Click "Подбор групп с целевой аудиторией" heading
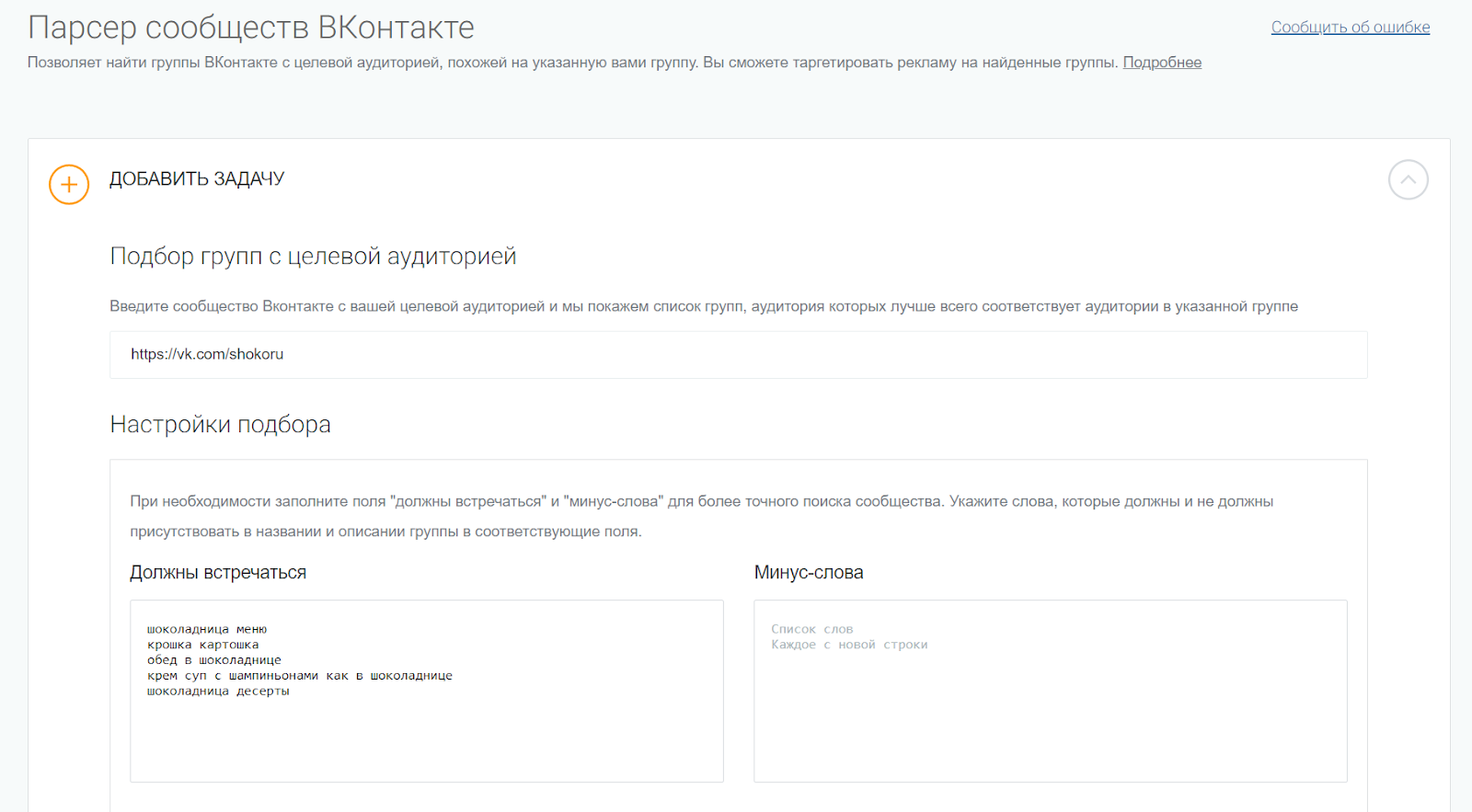Image resolution: width=1472 pixels, height=812 pixels. [x=313, y=257]
